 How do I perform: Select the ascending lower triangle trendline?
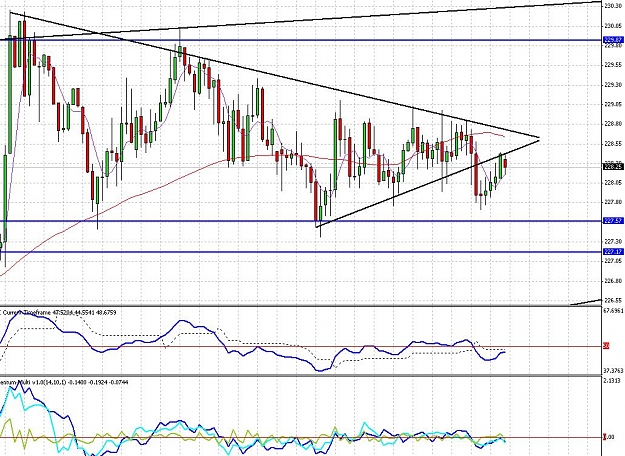point(427,183)
